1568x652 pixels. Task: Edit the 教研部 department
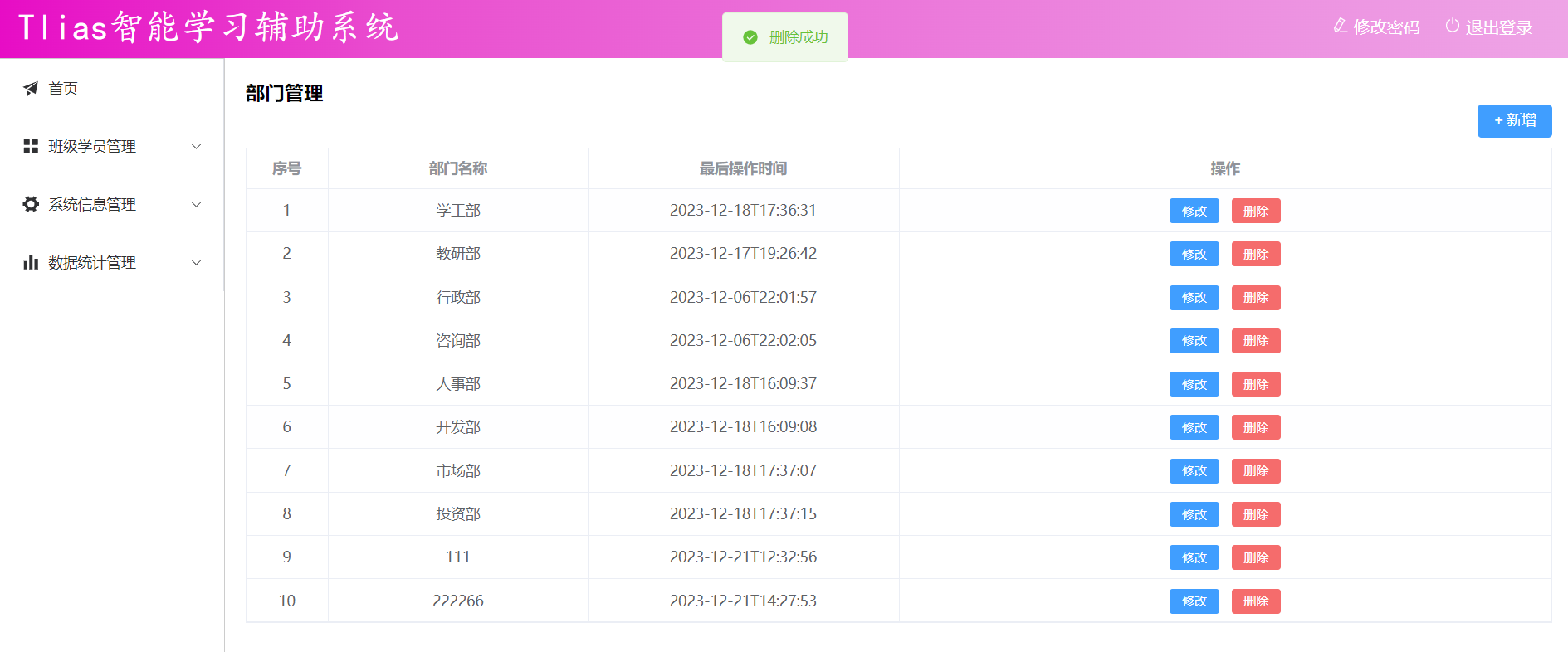pyautogui.click(x=1194, y=254)
